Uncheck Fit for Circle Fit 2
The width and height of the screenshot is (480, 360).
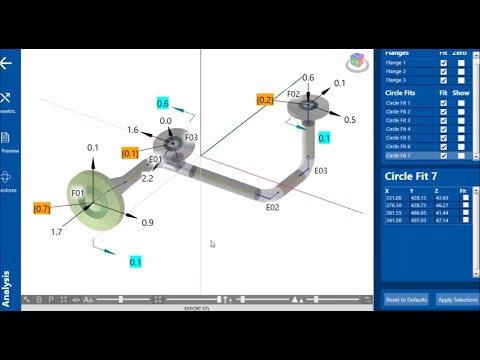click(x=443, y=112)
